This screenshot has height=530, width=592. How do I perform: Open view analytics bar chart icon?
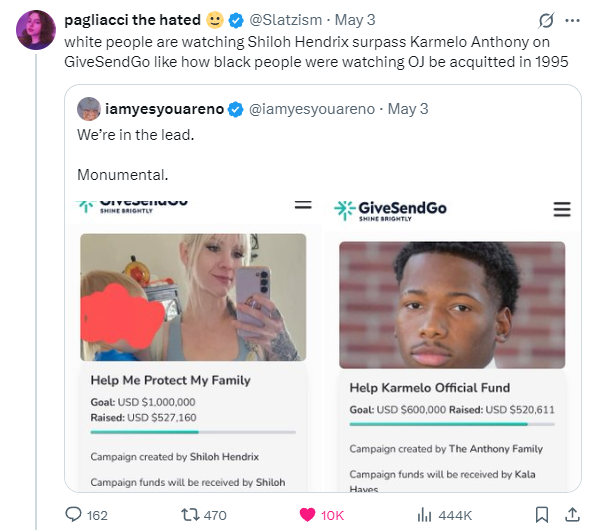[424, 515]
